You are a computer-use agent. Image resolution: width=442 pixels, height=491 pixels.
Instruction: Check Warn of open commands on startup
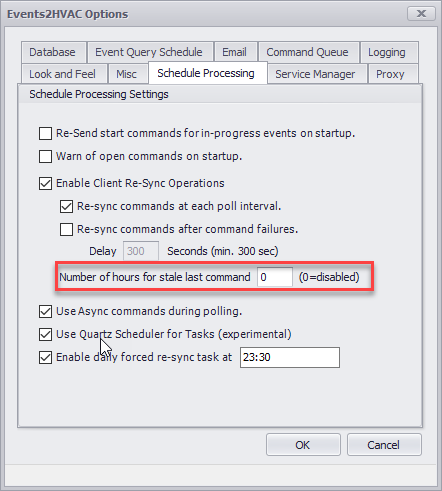pyautogui.click(x=45, y=156)
